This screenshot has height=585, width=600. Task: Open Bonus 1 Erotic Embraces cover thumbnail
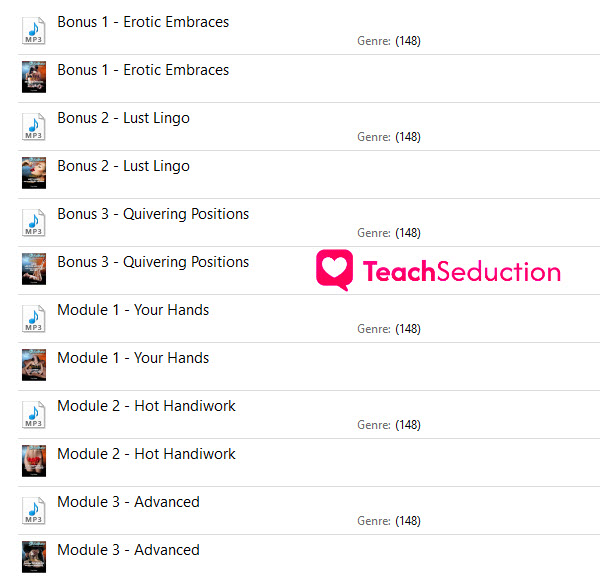point(34,77)
